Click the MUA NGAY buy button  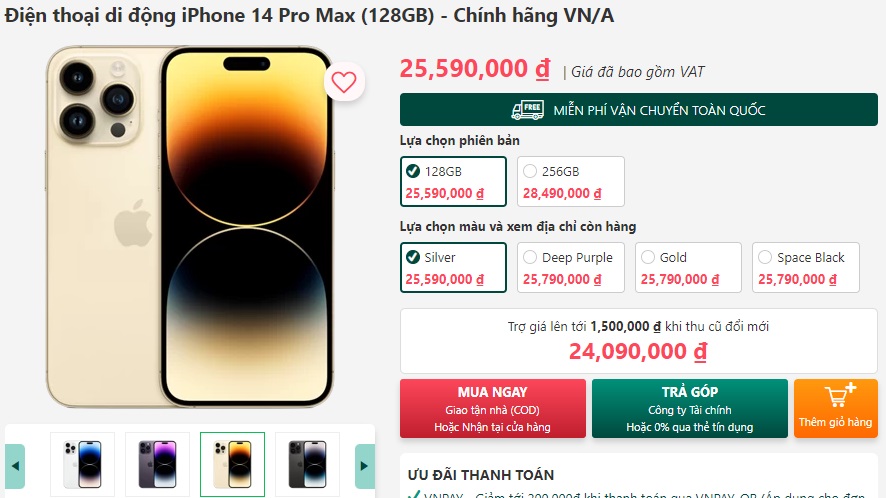[493, 409]
